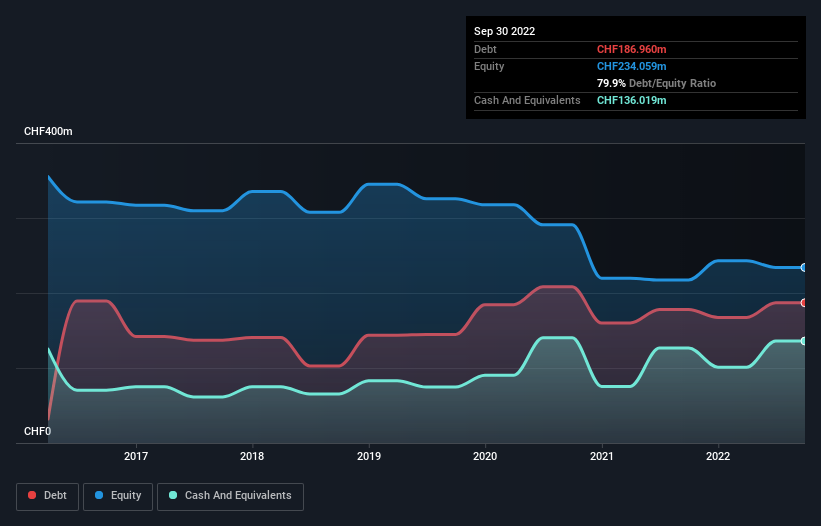Click the 2018 x-axis label
821x526 pixels.
tap(252, 456)
